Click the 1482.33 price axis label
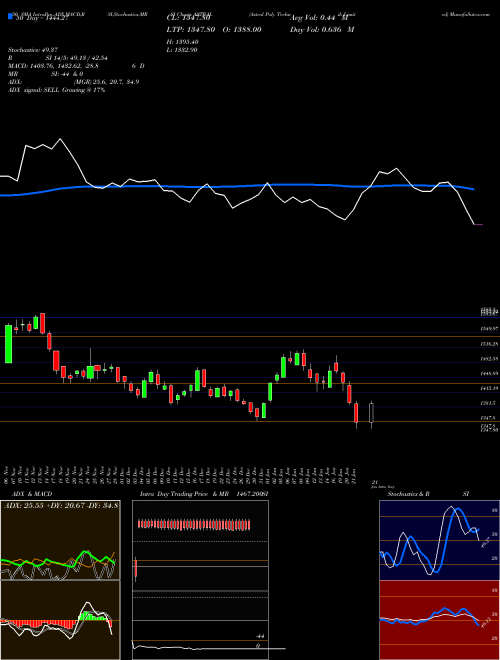Image resolution: width=500 pixels, height=660 pixels. click(x=489, y=359)
